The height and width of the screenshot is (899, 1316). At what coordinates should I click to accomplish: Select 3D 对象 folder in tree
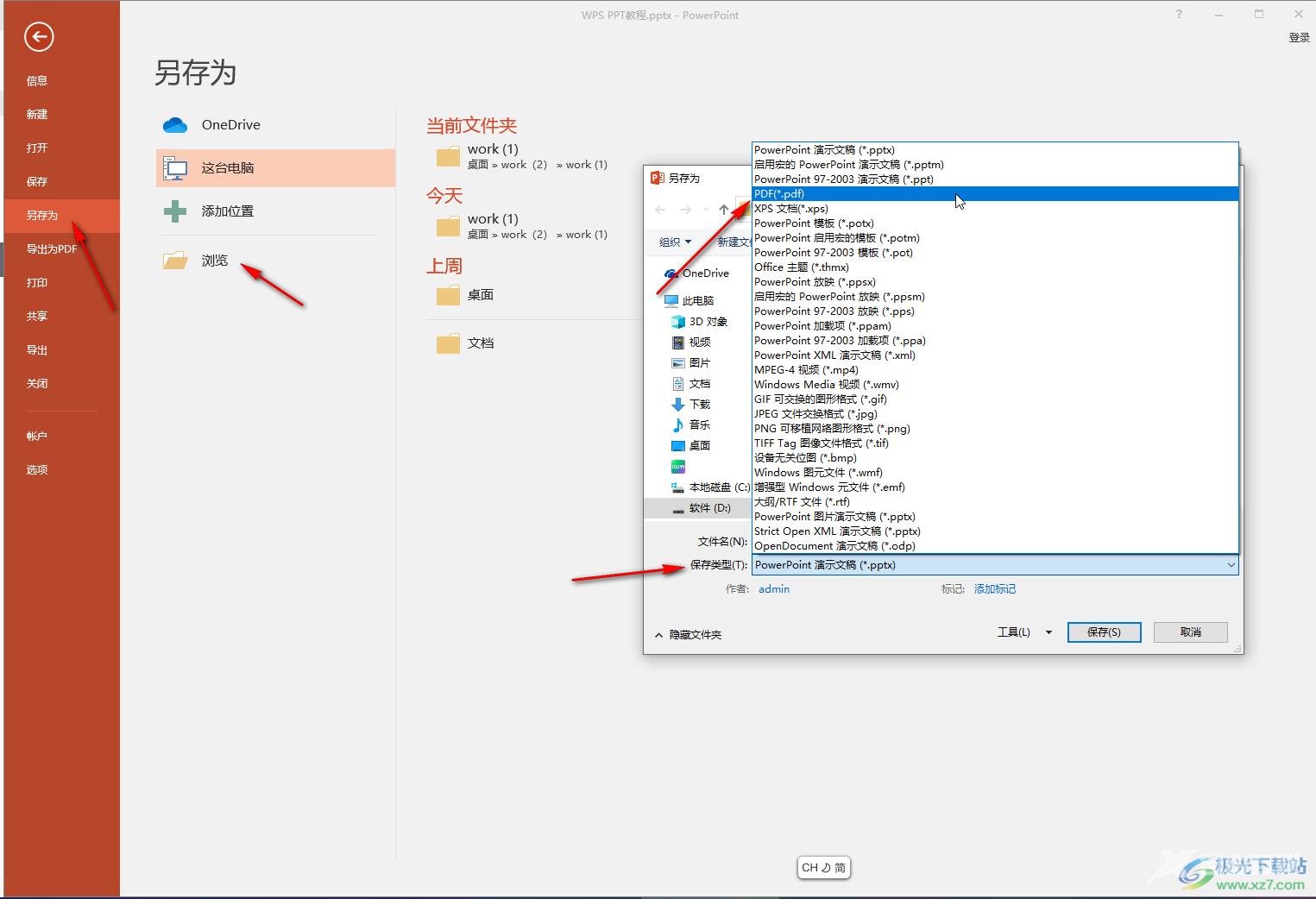(x=700, y=322)
